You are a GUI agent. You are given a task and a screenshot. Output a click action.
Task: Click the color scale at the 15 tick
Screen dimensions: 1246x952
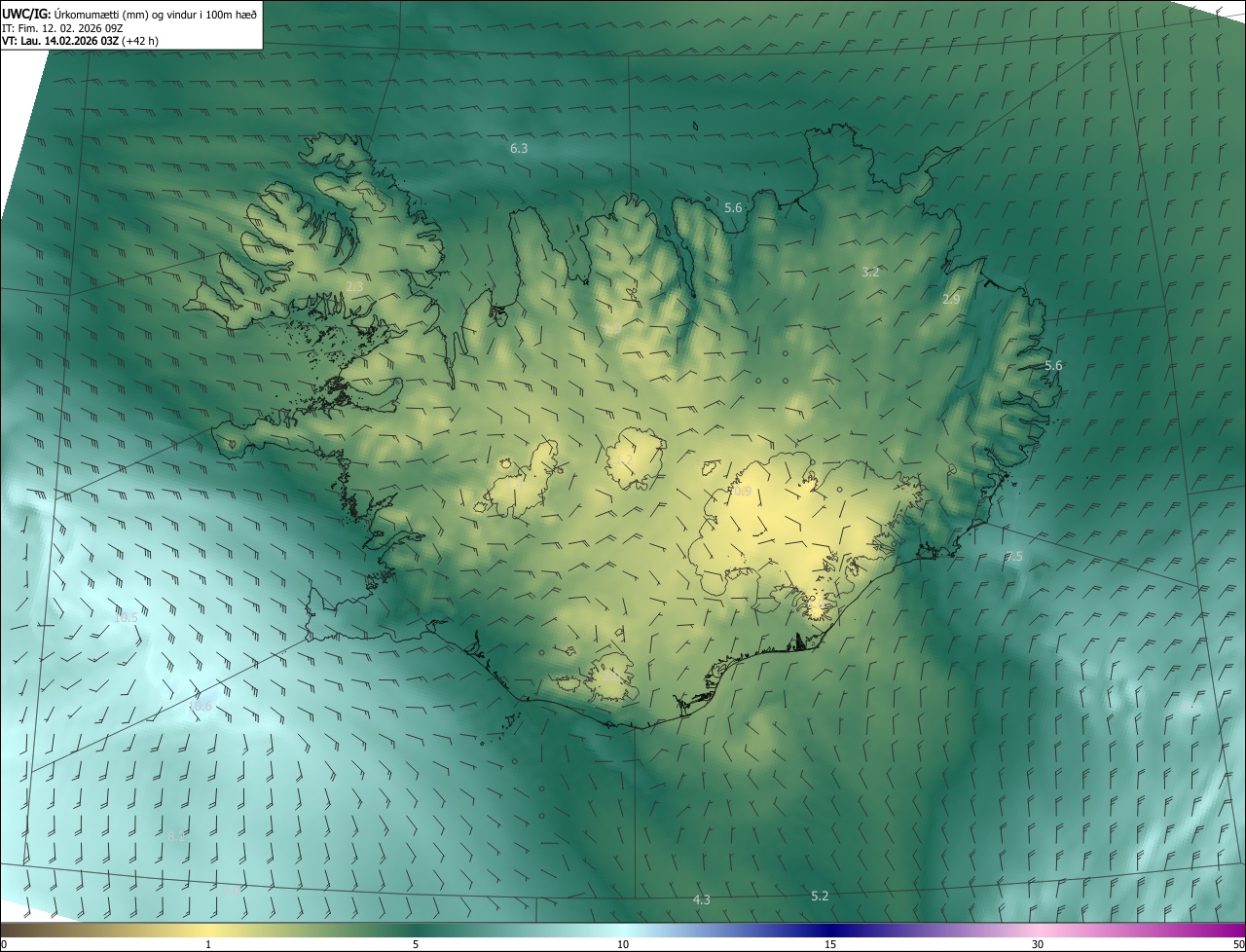coord(830,944)
